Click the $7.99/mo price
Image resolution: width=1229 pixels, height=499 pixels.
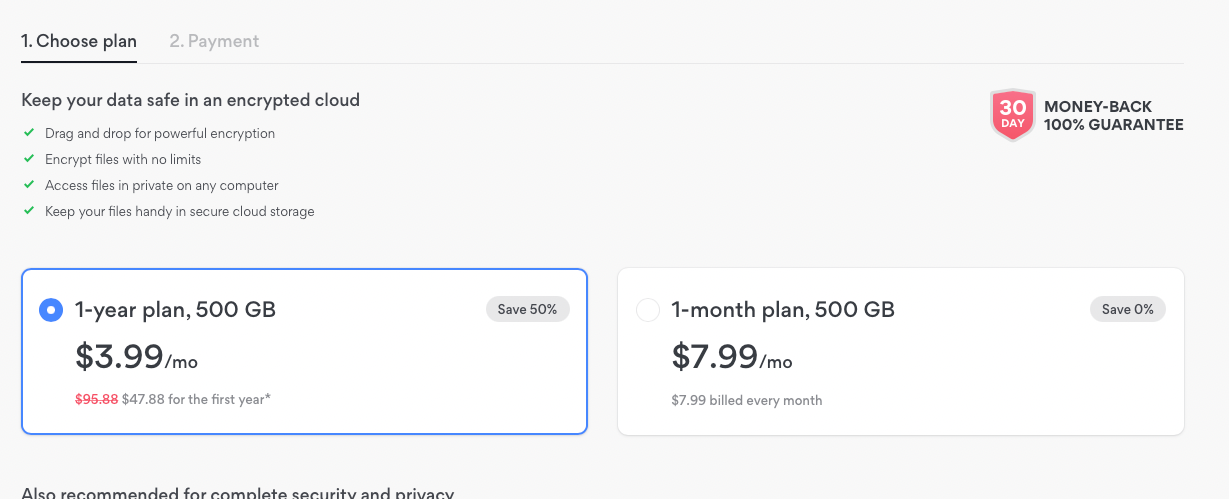pyautogui.click(x=731, y=356)
